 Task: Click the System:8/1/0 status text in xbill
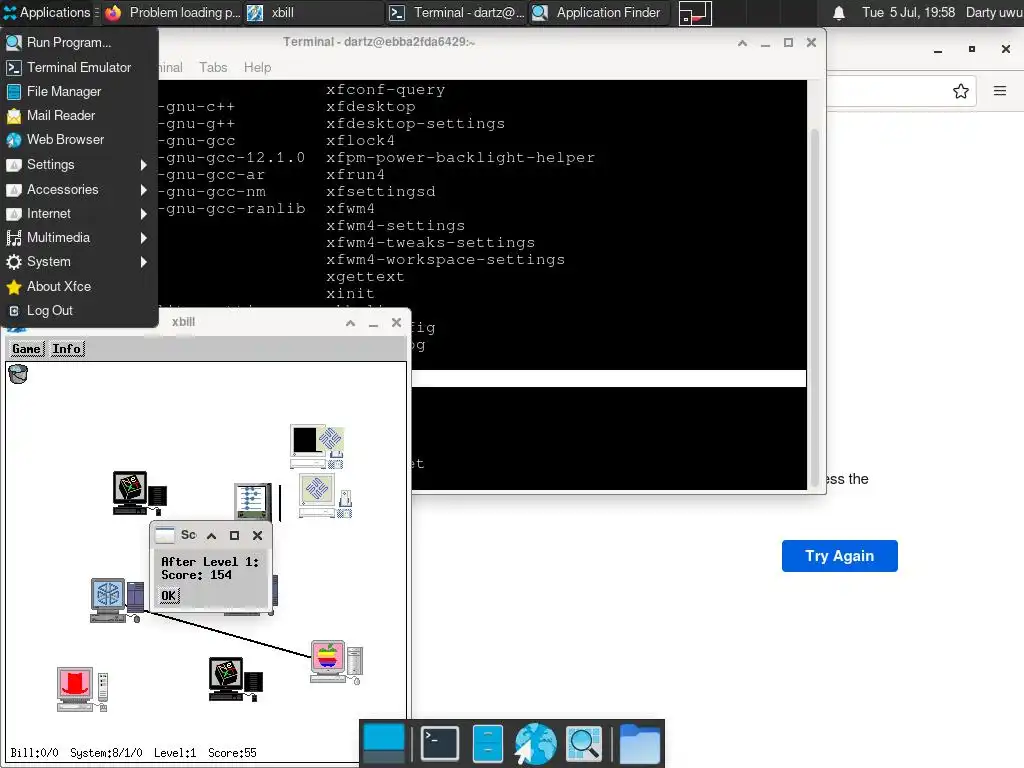tap(106, 753)
